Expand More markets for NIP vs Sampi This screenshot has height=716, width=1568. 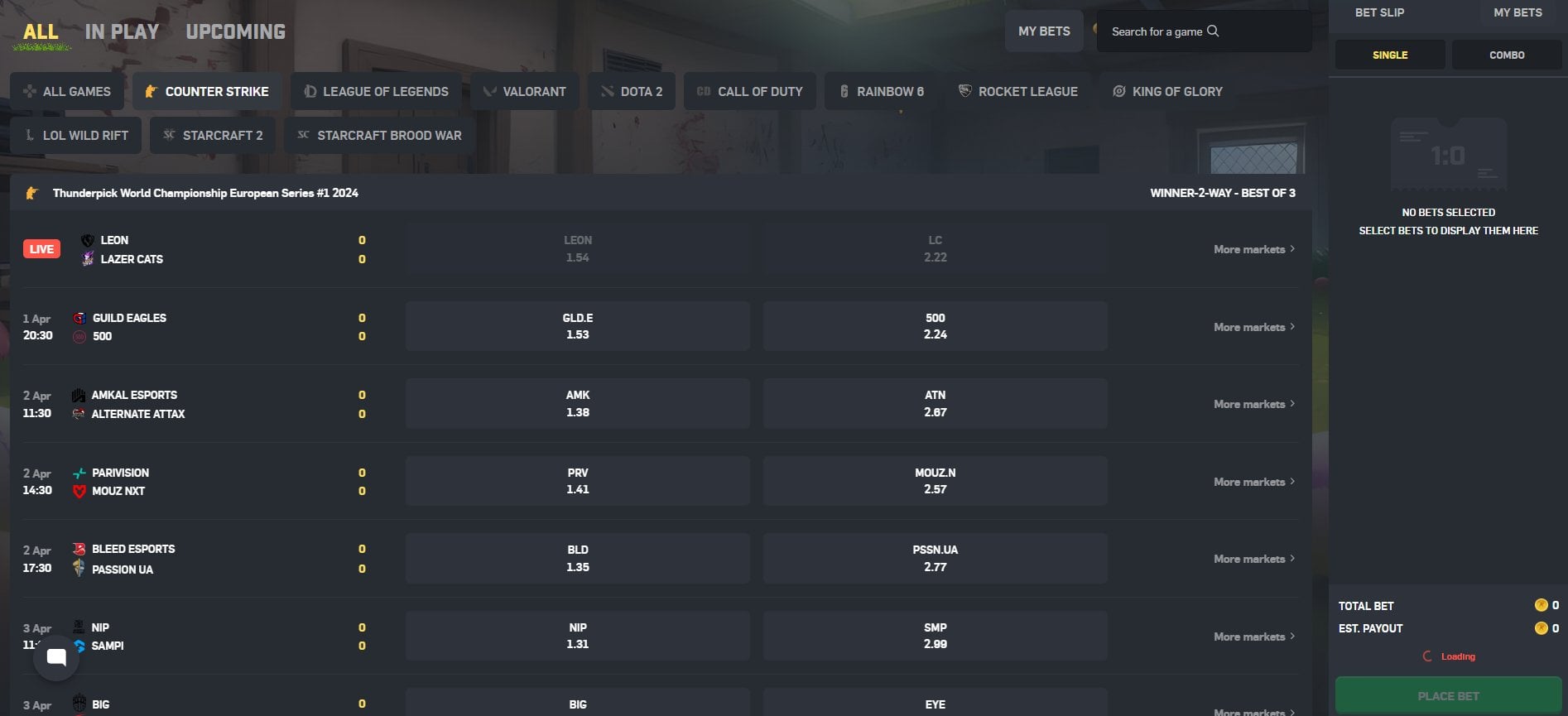(1253, 637)
